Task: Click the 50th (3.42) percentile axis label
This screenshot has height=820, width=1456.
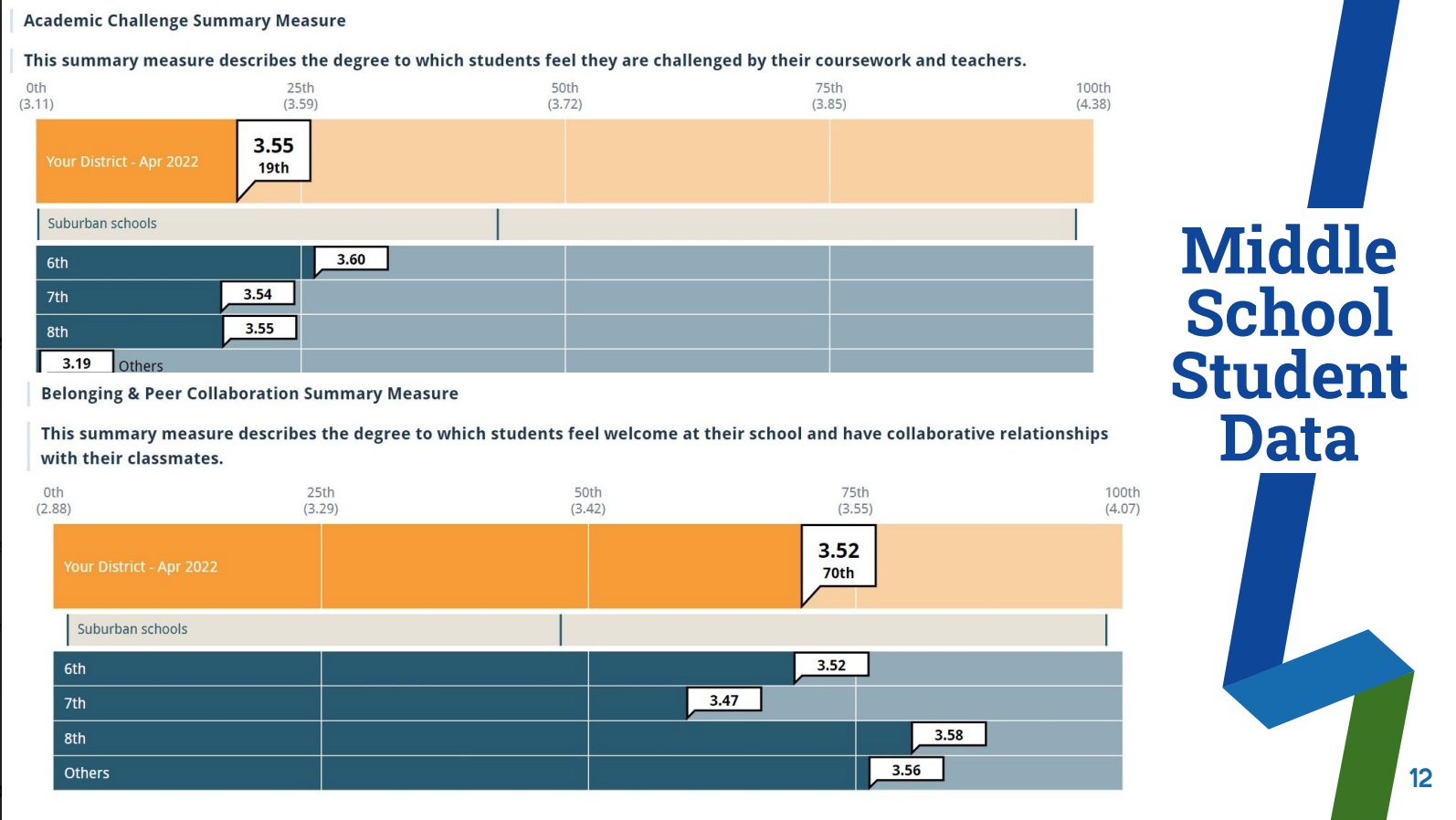Action: (x=588, y=500)
